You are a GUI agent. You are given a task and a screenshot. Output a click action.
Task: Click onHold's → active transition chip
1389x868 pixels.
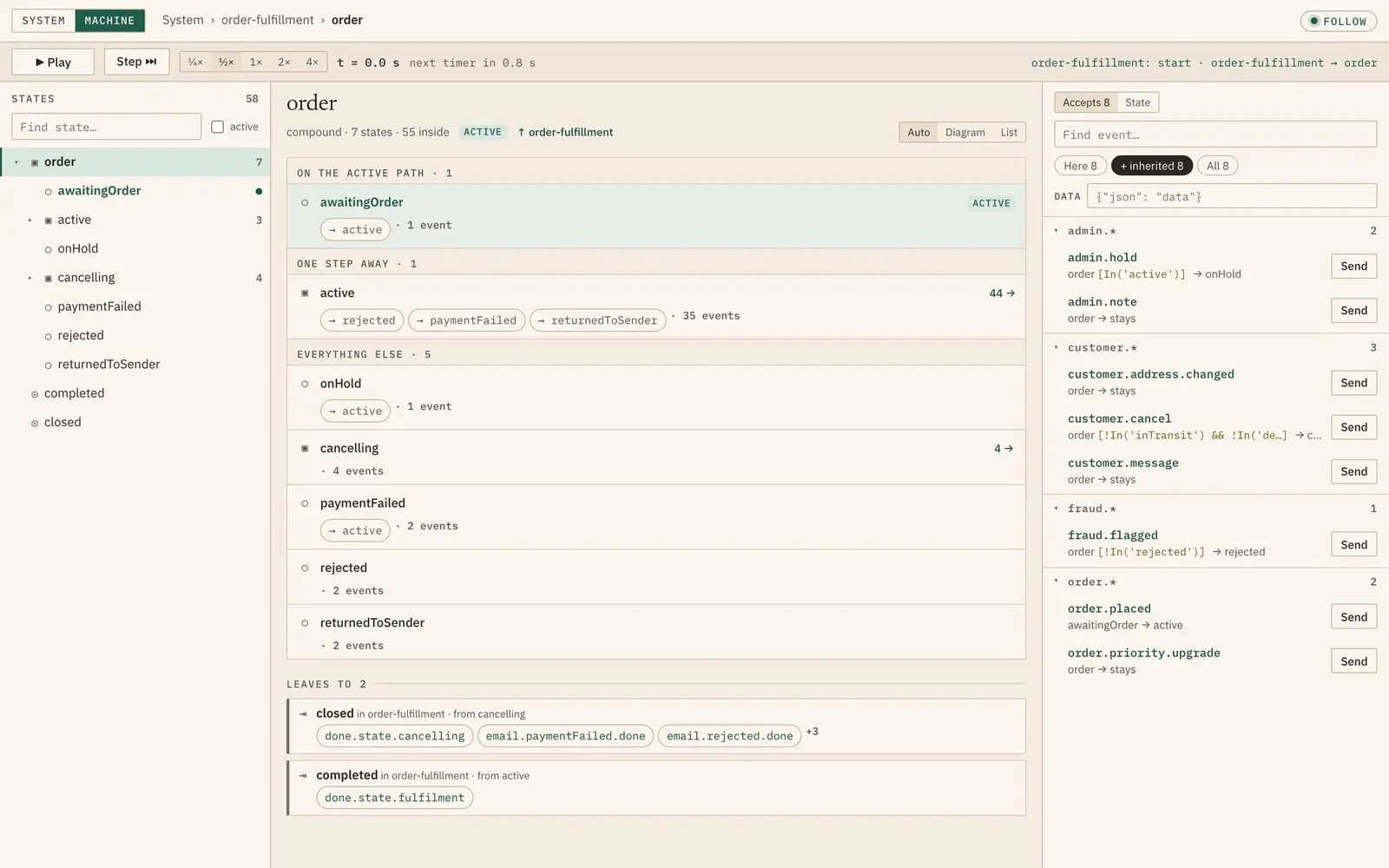[x=355, y=411]
